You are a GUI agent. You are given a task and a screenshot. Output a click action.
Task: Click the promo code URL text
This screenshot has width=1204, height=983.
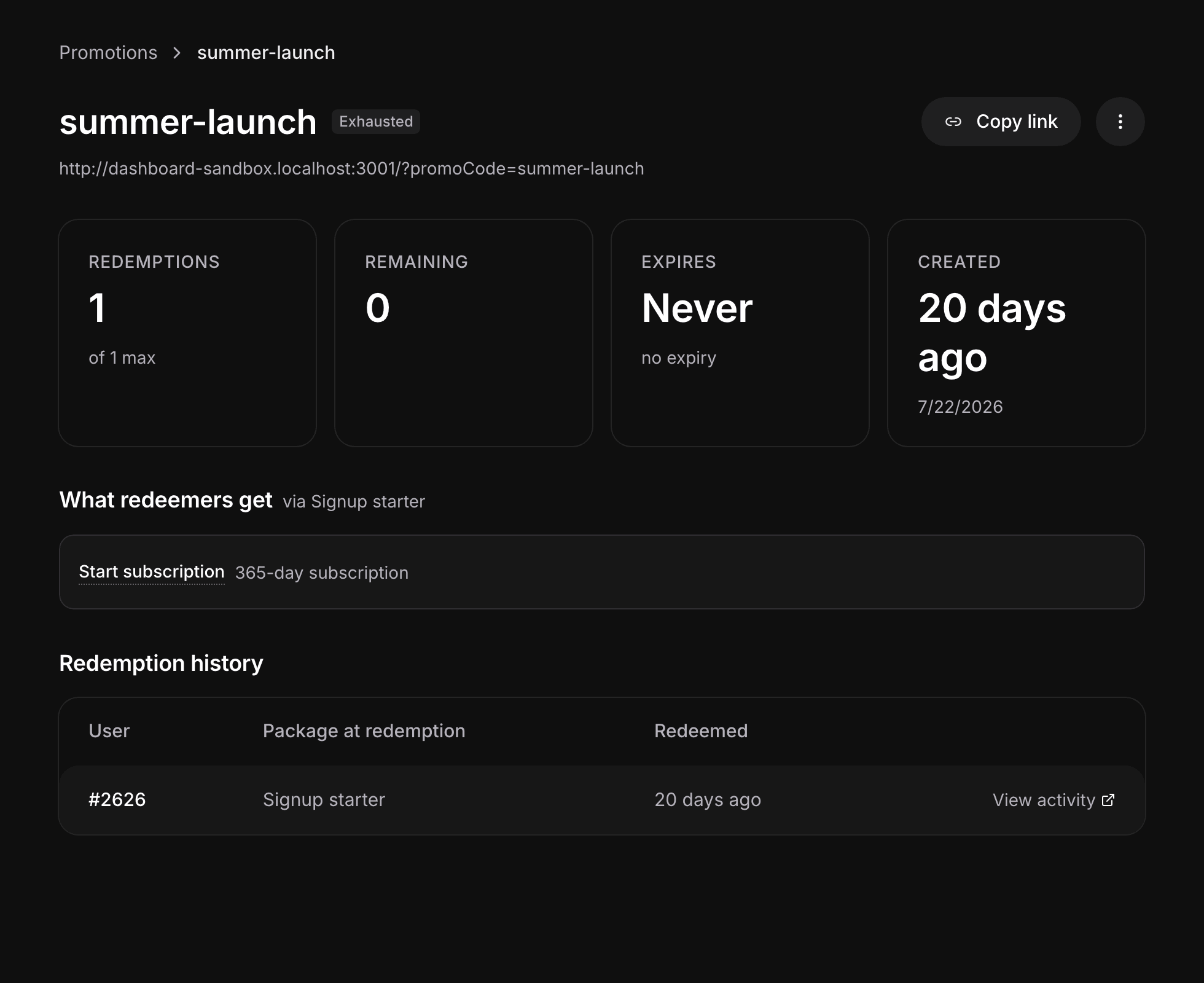click(351, 168)
